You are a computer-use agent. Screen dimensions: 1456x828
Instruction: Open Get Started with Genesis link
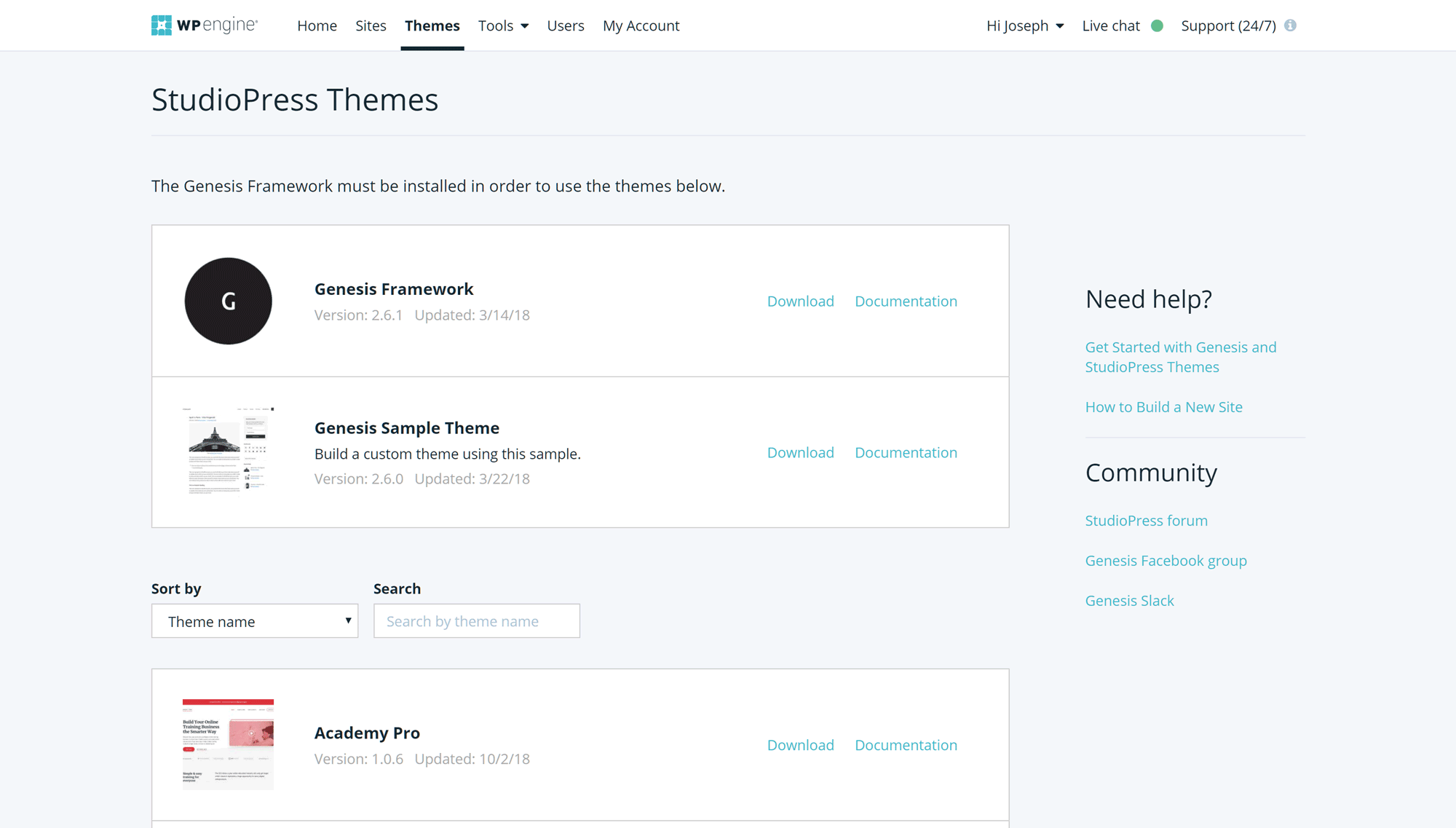[x=1181, y=357]
